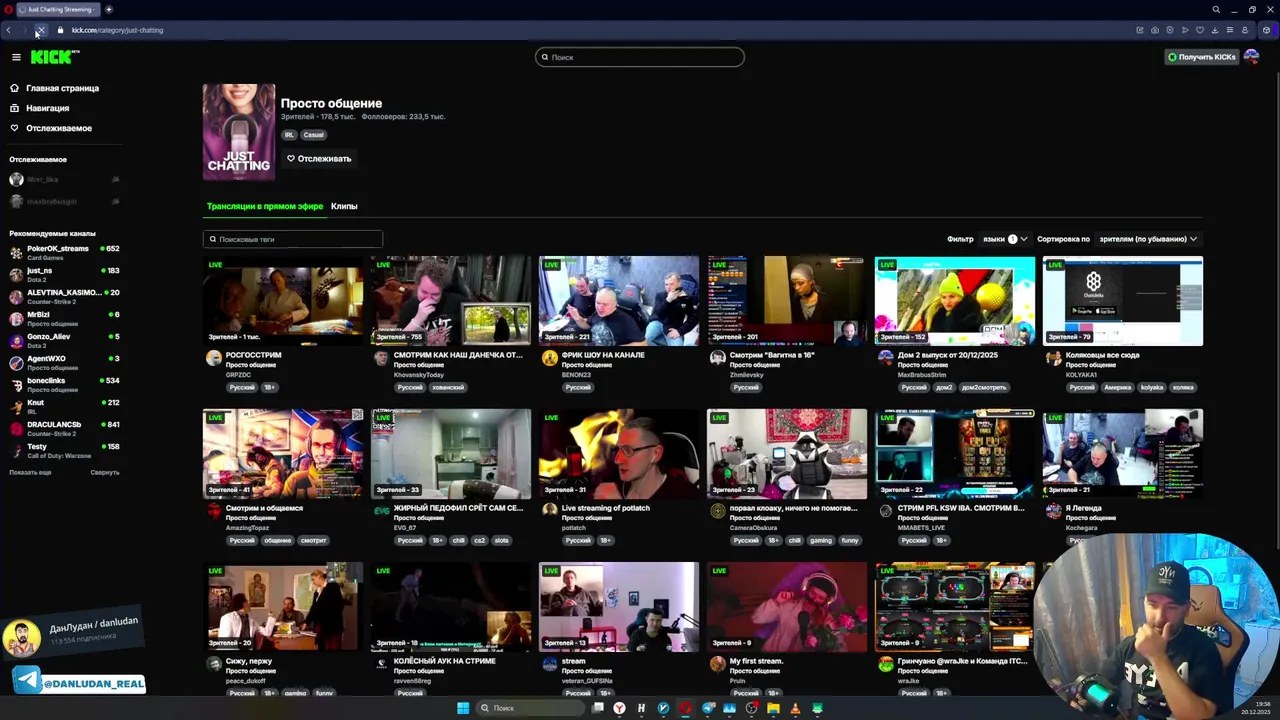Click Knut channel avatar
Viewport: 1280px width, 720px height.
point(16,406)
